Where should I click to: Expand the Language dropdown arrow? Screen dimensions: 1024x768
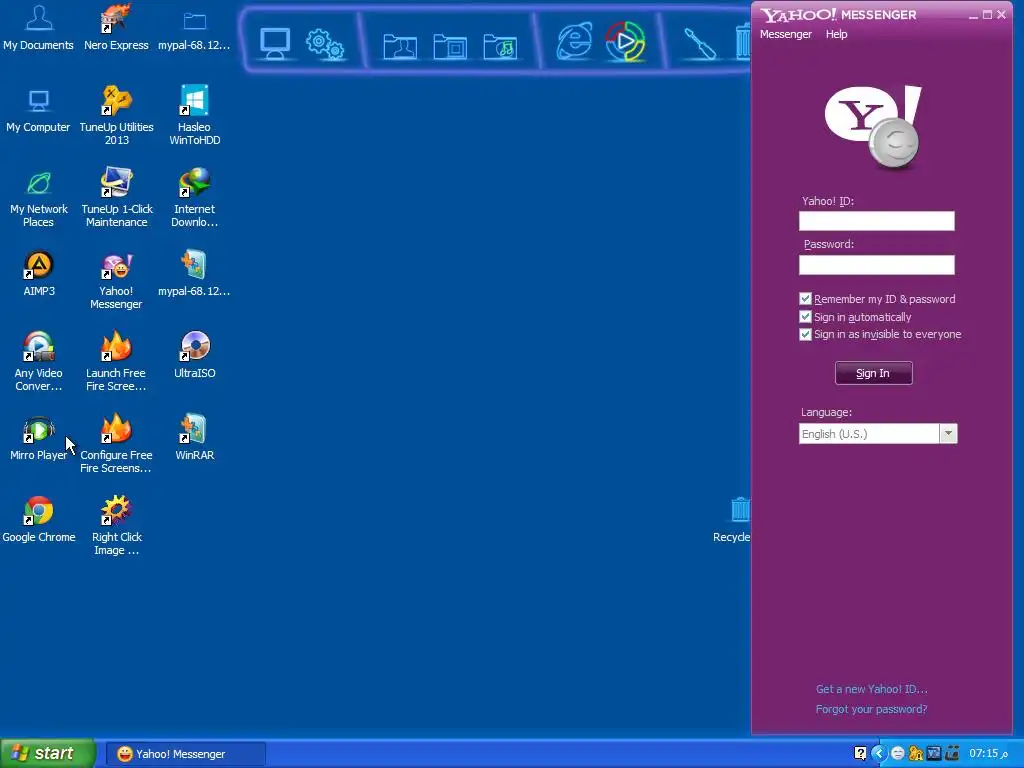point(948,434)
